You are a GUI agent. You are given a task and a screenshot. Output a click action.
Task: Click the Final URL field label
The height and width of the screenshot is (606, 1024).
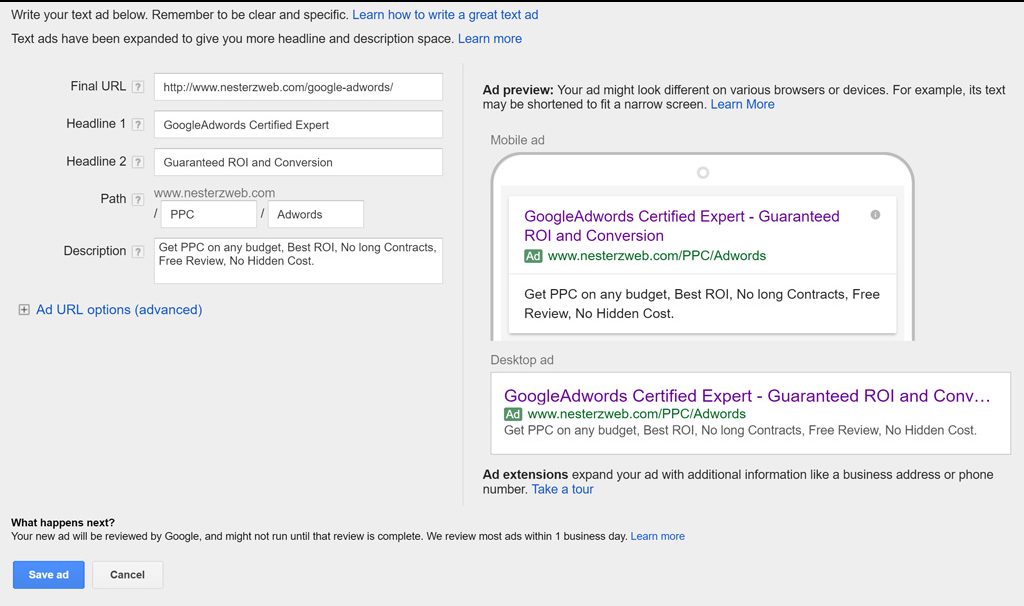pos(98,86)
